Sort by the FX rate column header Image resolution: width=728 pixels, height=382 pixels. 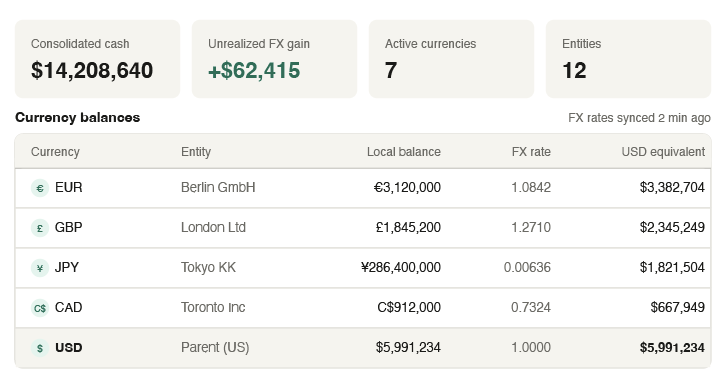(531, 152)
